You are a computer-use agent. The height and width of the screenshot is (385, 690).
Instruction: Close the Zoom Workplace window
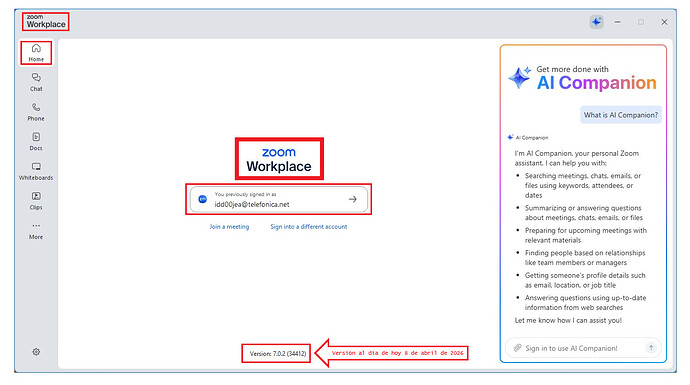pos(664,22)
